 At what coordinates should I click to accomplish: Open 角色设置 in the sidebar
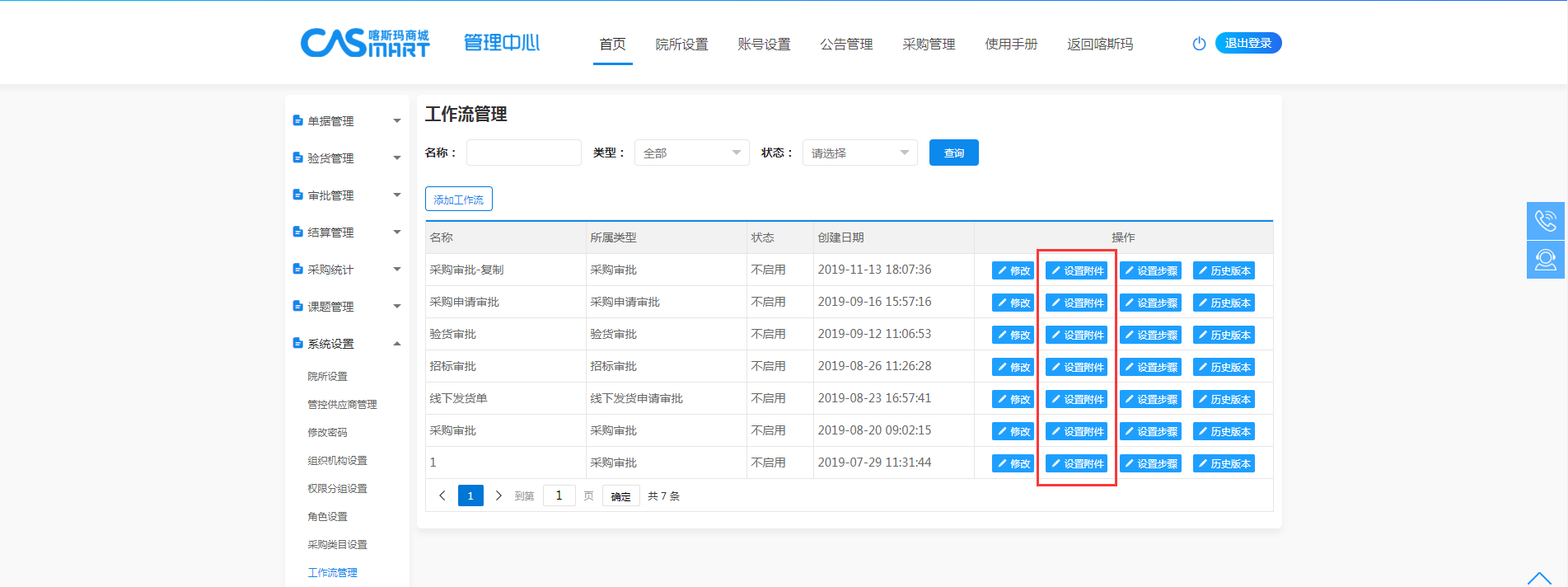tap(327, 516)
